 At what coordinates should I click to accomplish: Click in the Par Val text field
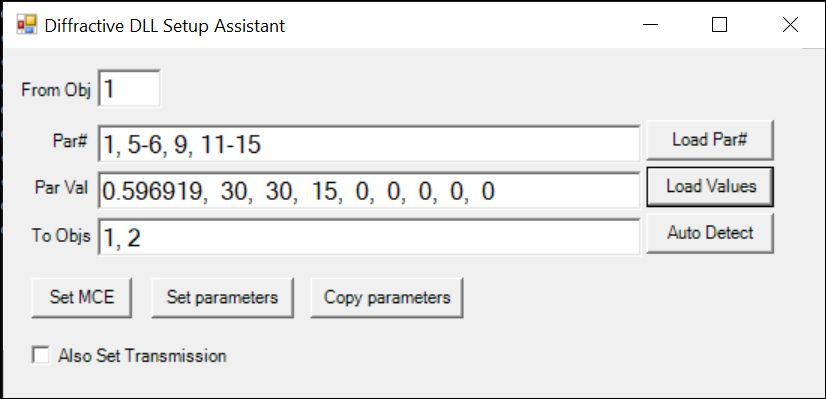(369, 190)
